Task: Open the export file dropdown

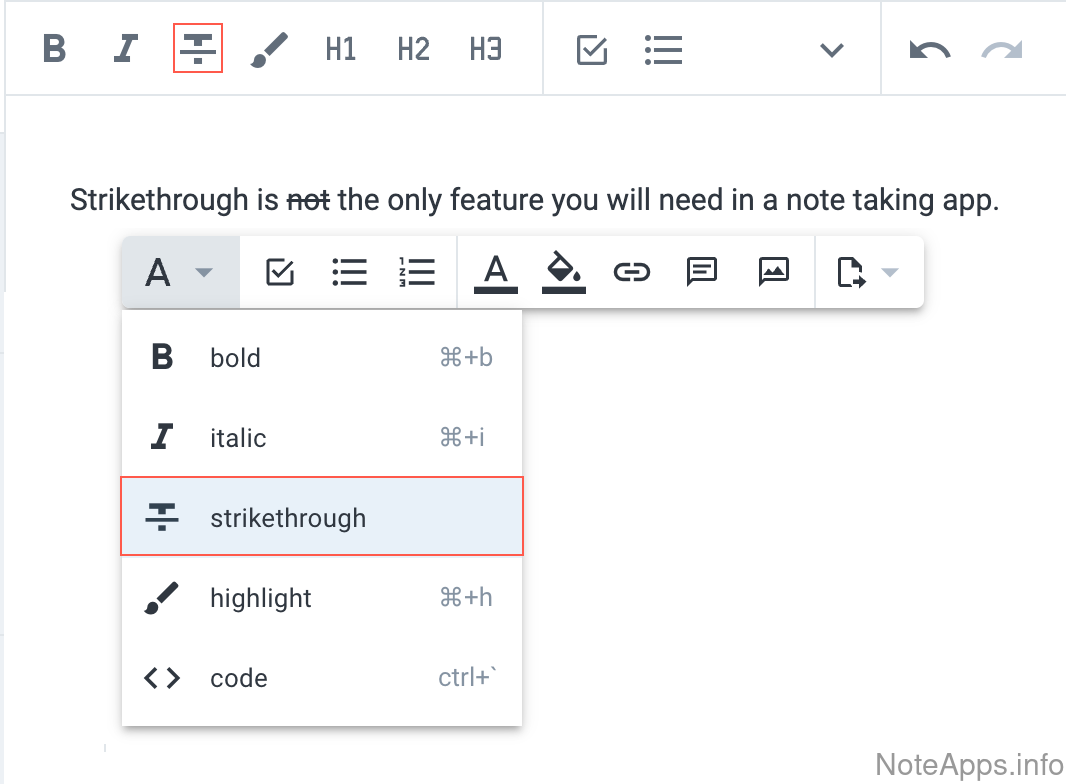Action: (x=866, y=272)
